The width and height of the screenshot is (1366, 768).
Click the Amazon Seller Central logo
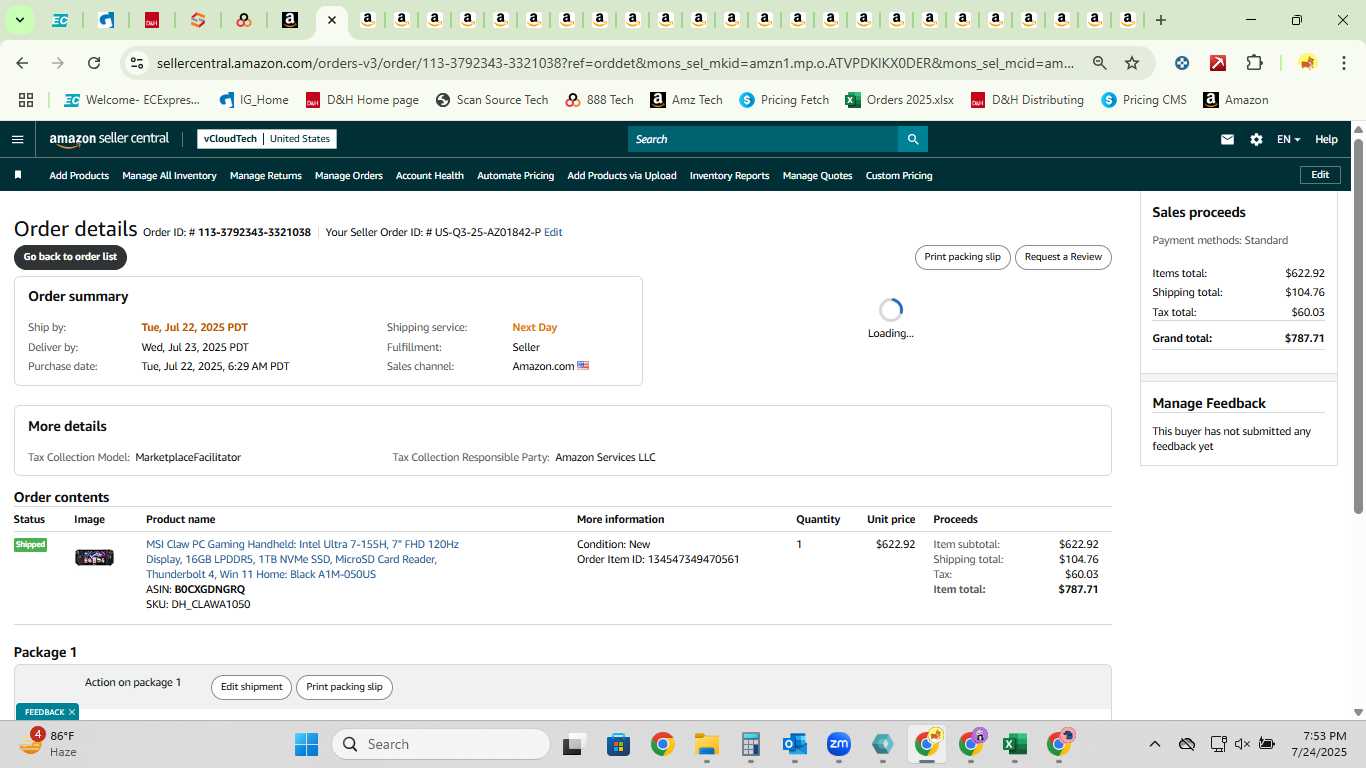tap(109, 139)
